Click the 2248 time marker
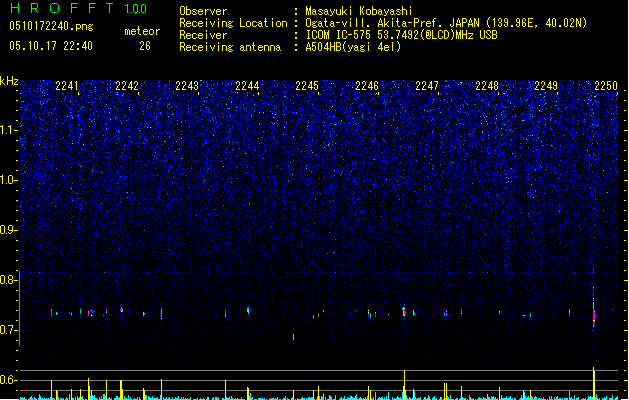629x400 pixels. 487,86
